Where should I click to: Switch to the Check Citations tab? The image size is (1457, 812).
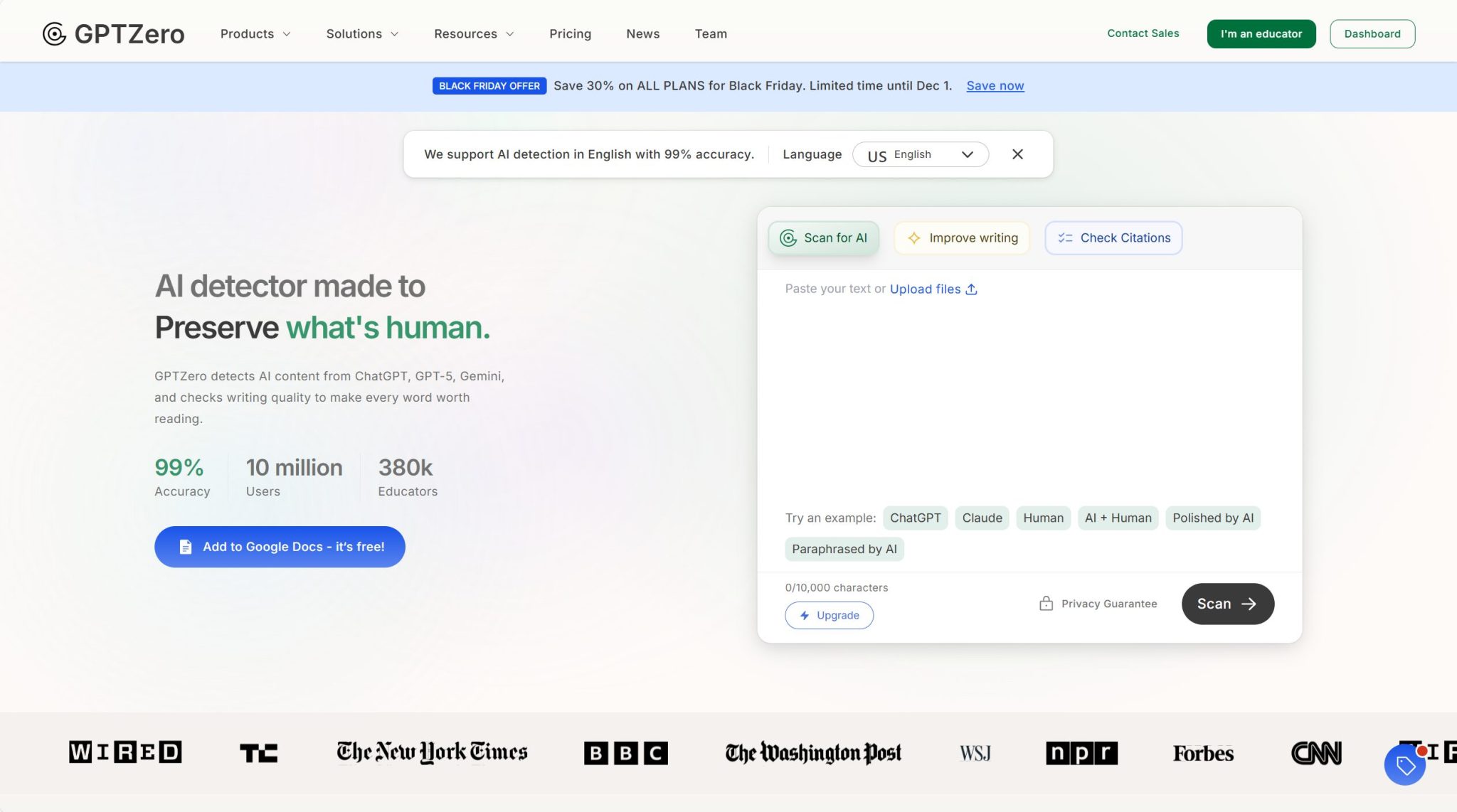tap(1113, 237)
